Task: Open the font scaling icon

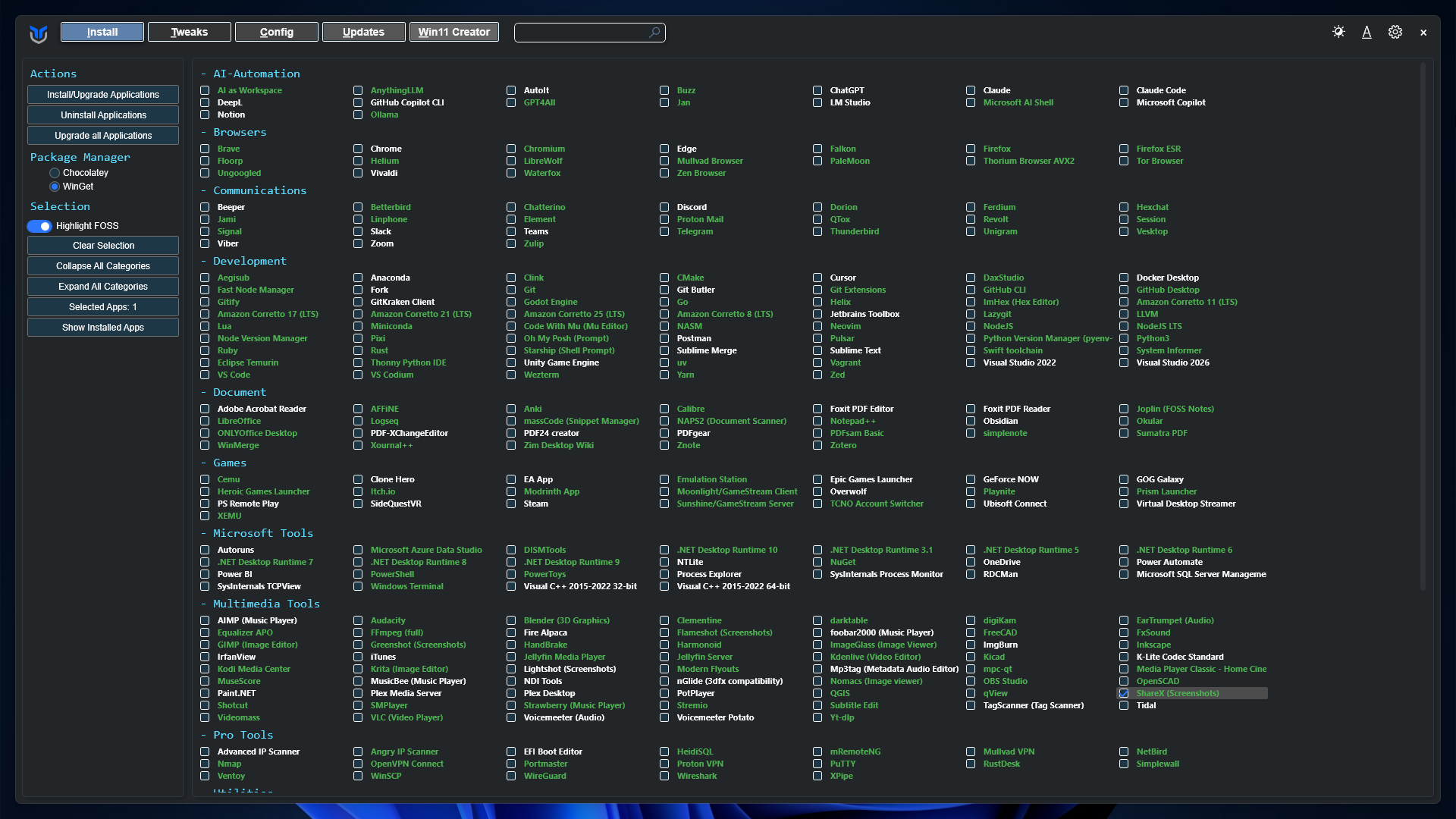Action: (1367, 32)
